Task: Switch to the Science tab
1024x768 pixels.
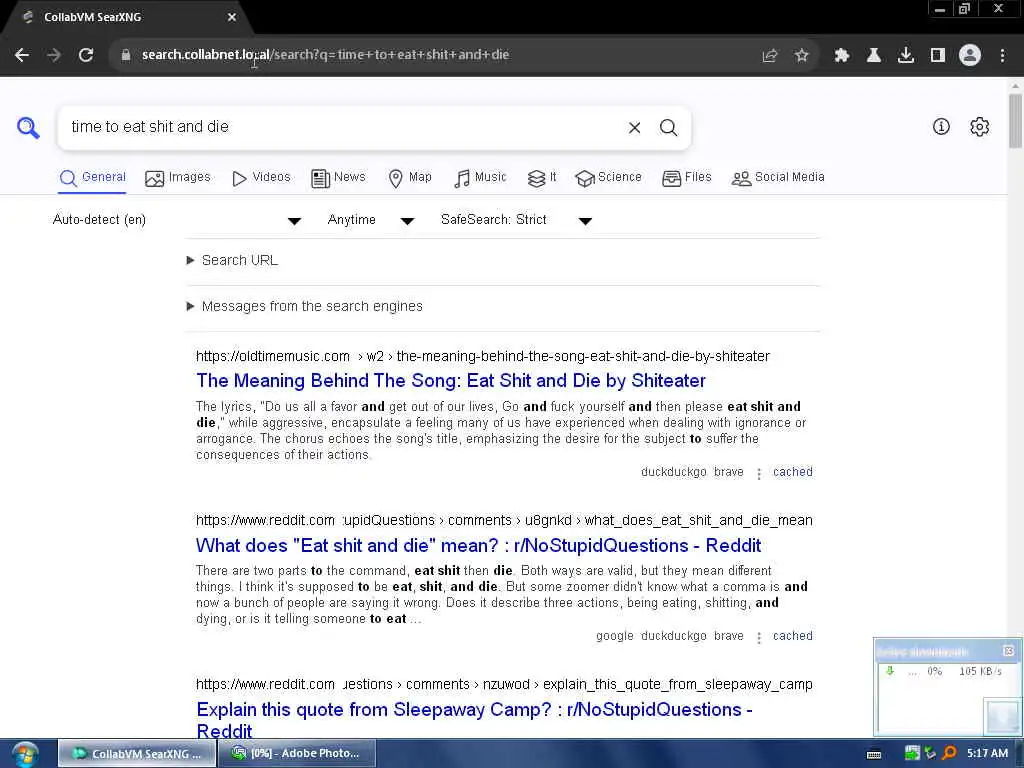Action: pos(608,178)
